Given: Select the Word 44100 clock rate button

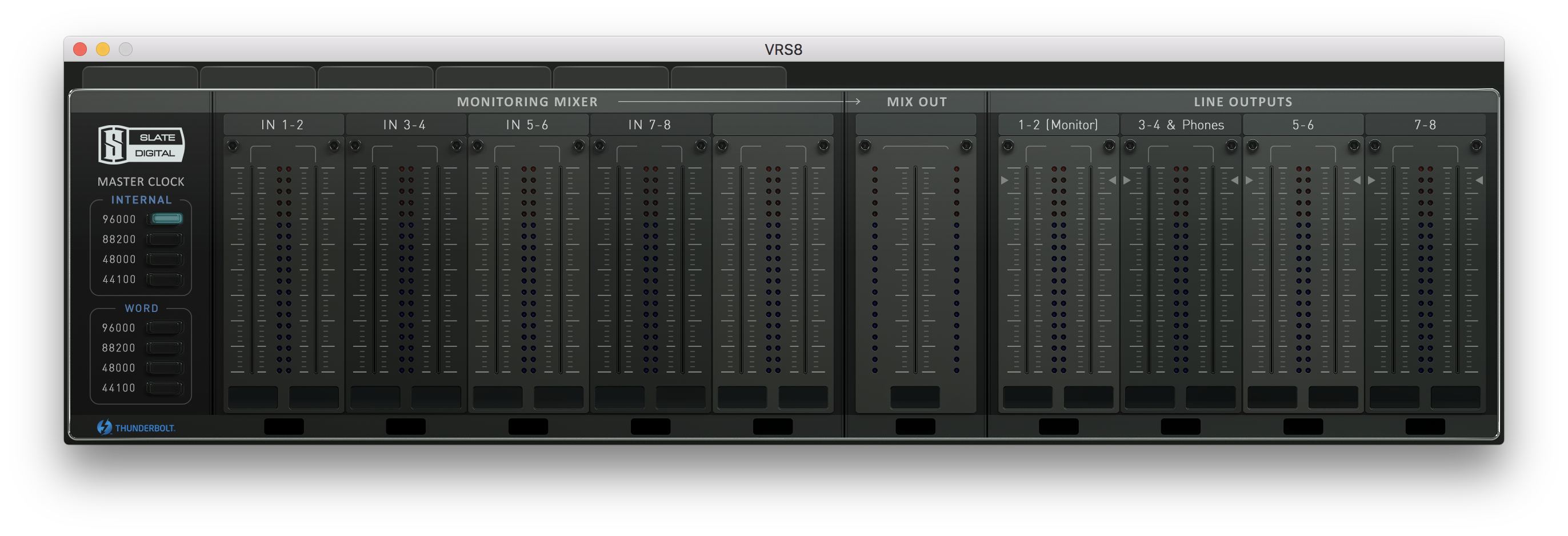Looking at the screenshot, I should (166, 387).
